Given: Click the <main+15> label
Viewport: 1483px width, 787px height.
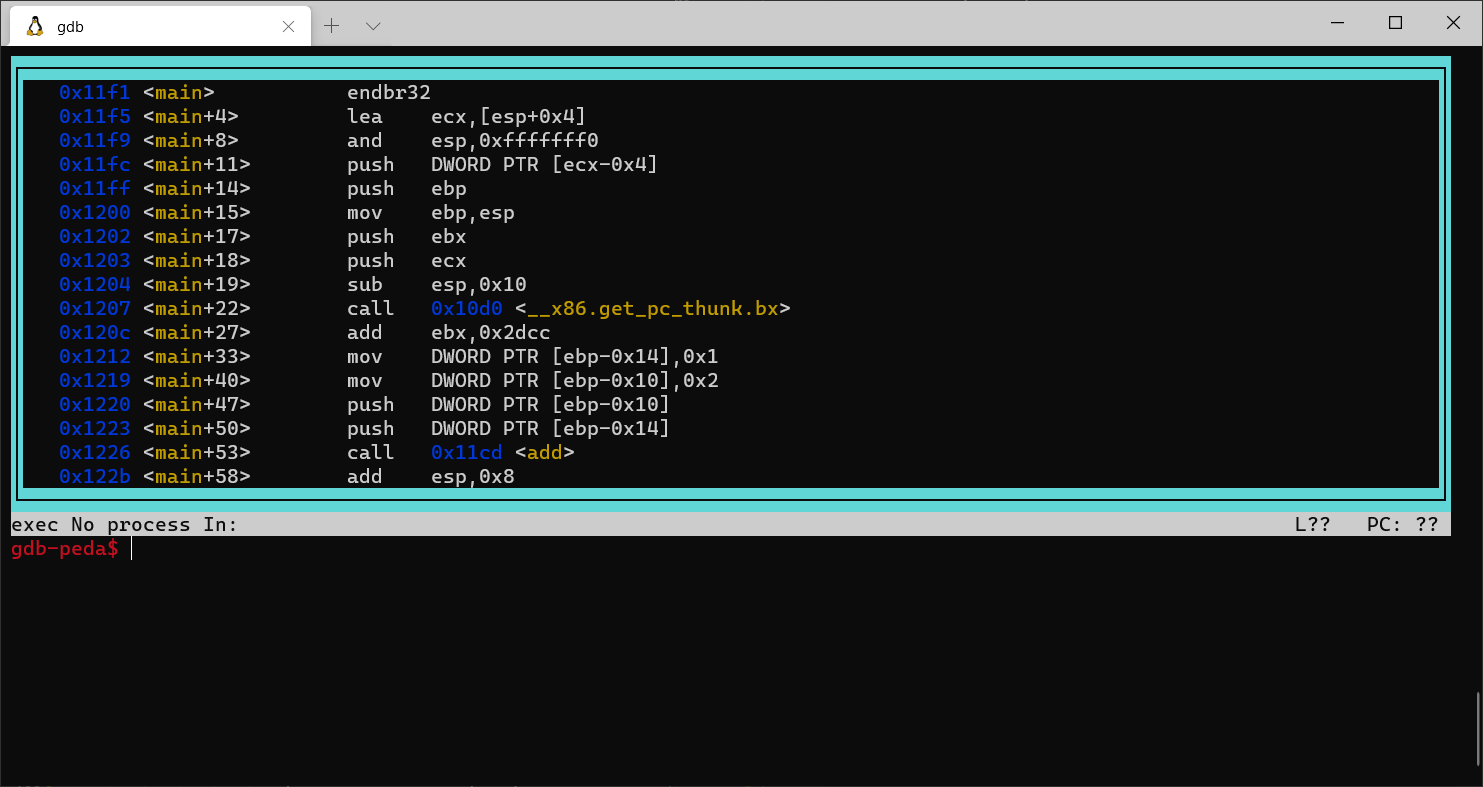Looking at the screenshot, I should point(197,212).
